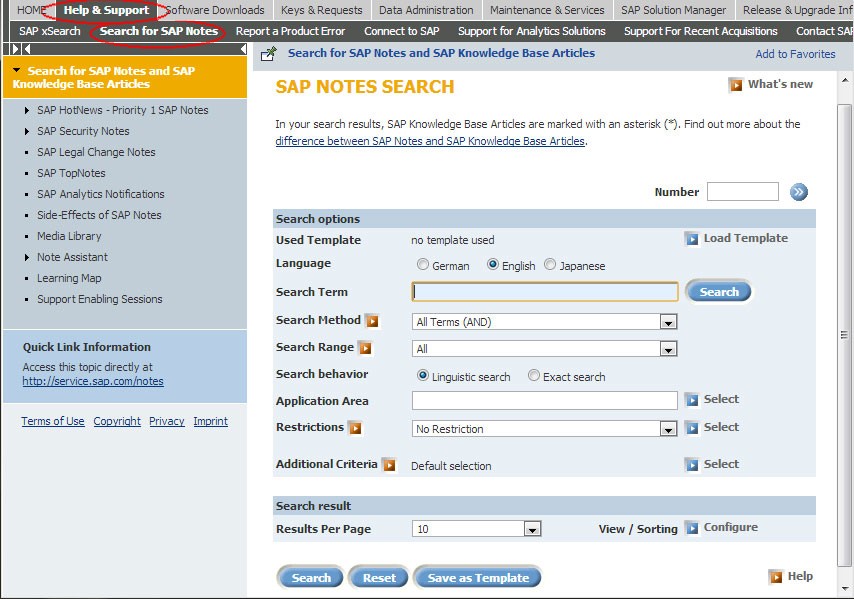The width and height of the screenshot is (854, 599).
Task: Open Side-Effects of SAP Notes
Action: [99, 215]
